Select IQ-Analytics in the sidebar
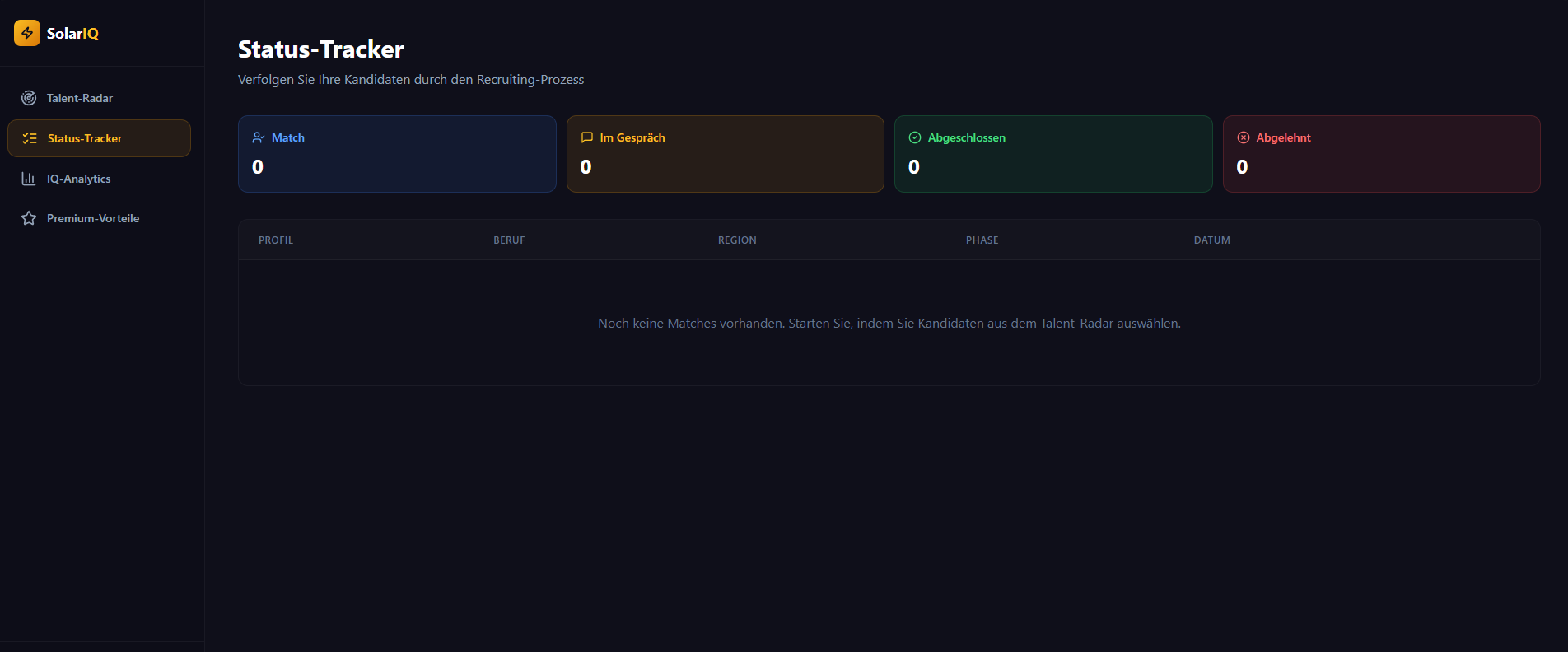This screenshot has width=1568, height=652. [x=79, y=179]
